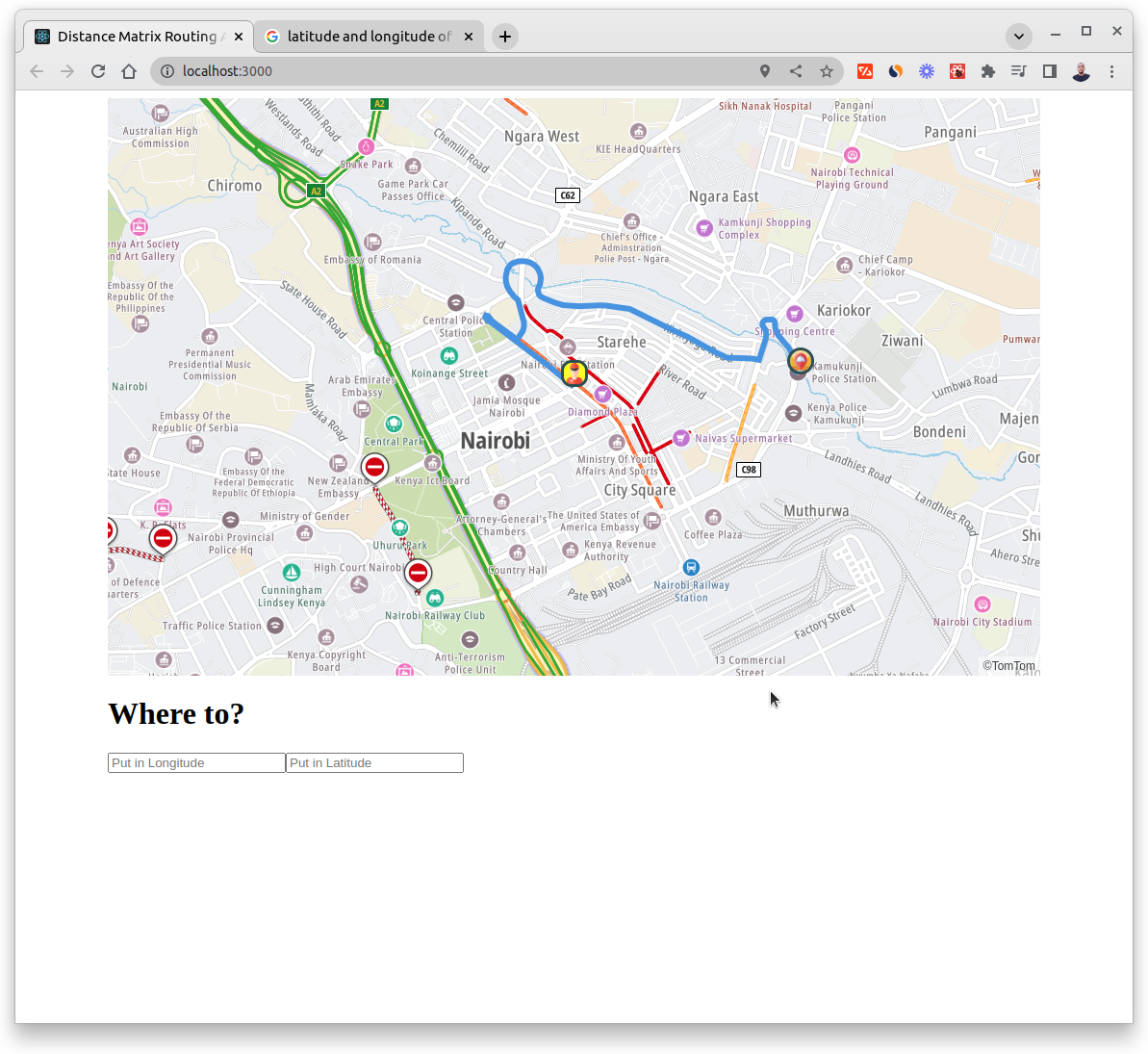Bookmark this tab with the star
The image size is (1148, 1054).
pos(827,71)
